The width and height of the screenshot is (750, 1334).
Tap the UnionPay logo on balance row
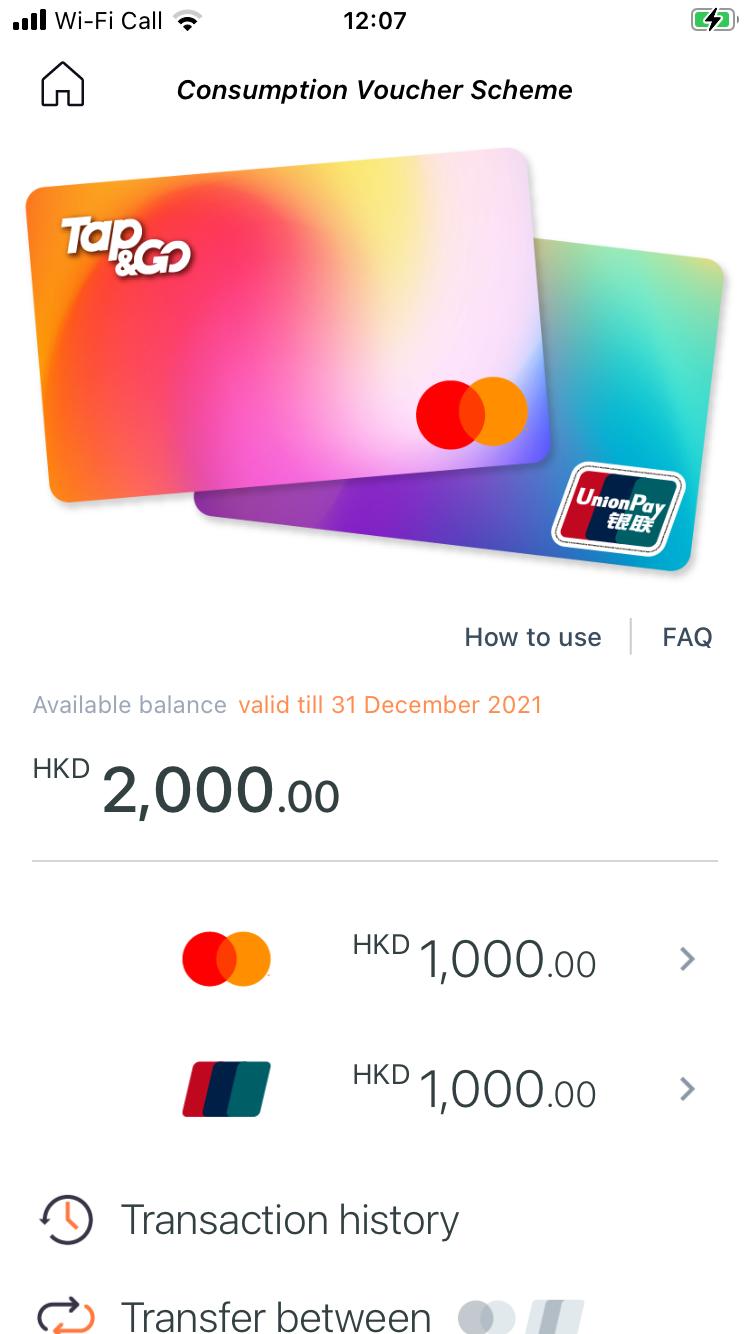tap(227, 1088)
